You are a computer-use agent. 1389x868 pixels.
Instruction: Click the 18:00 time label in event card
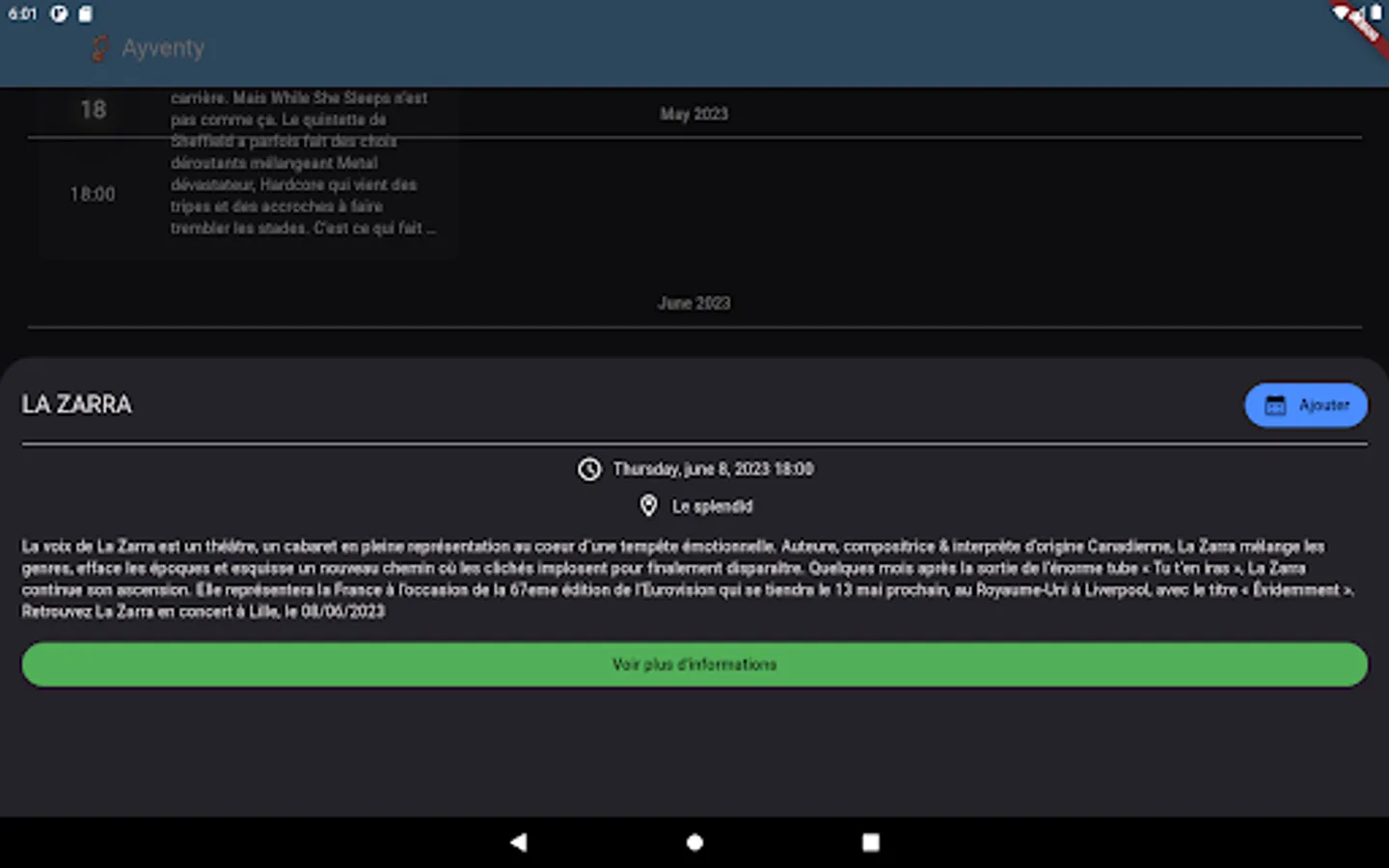[93, 195]
